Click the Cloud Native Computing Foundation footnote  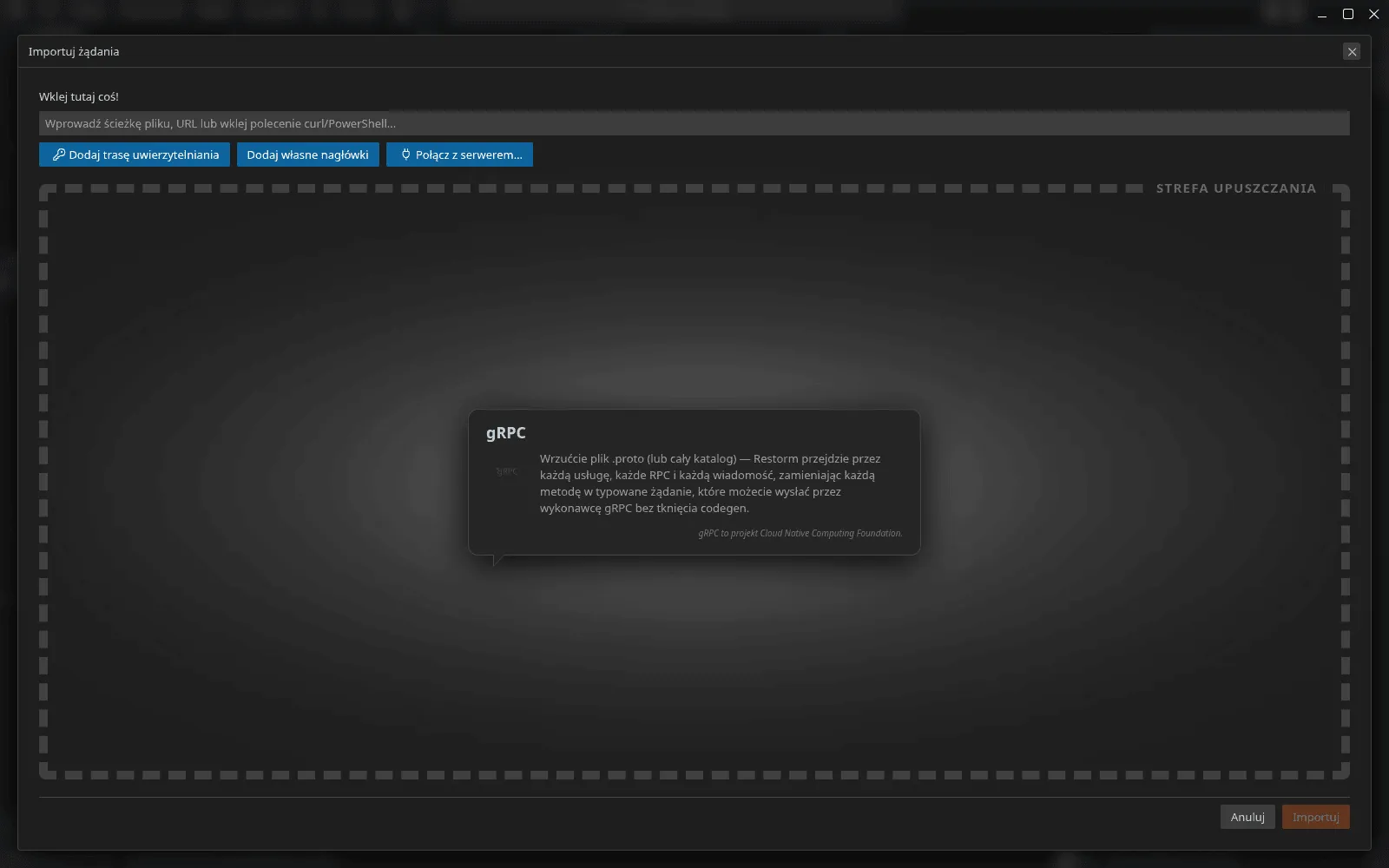pyautogui.click(x=800, y=533)
